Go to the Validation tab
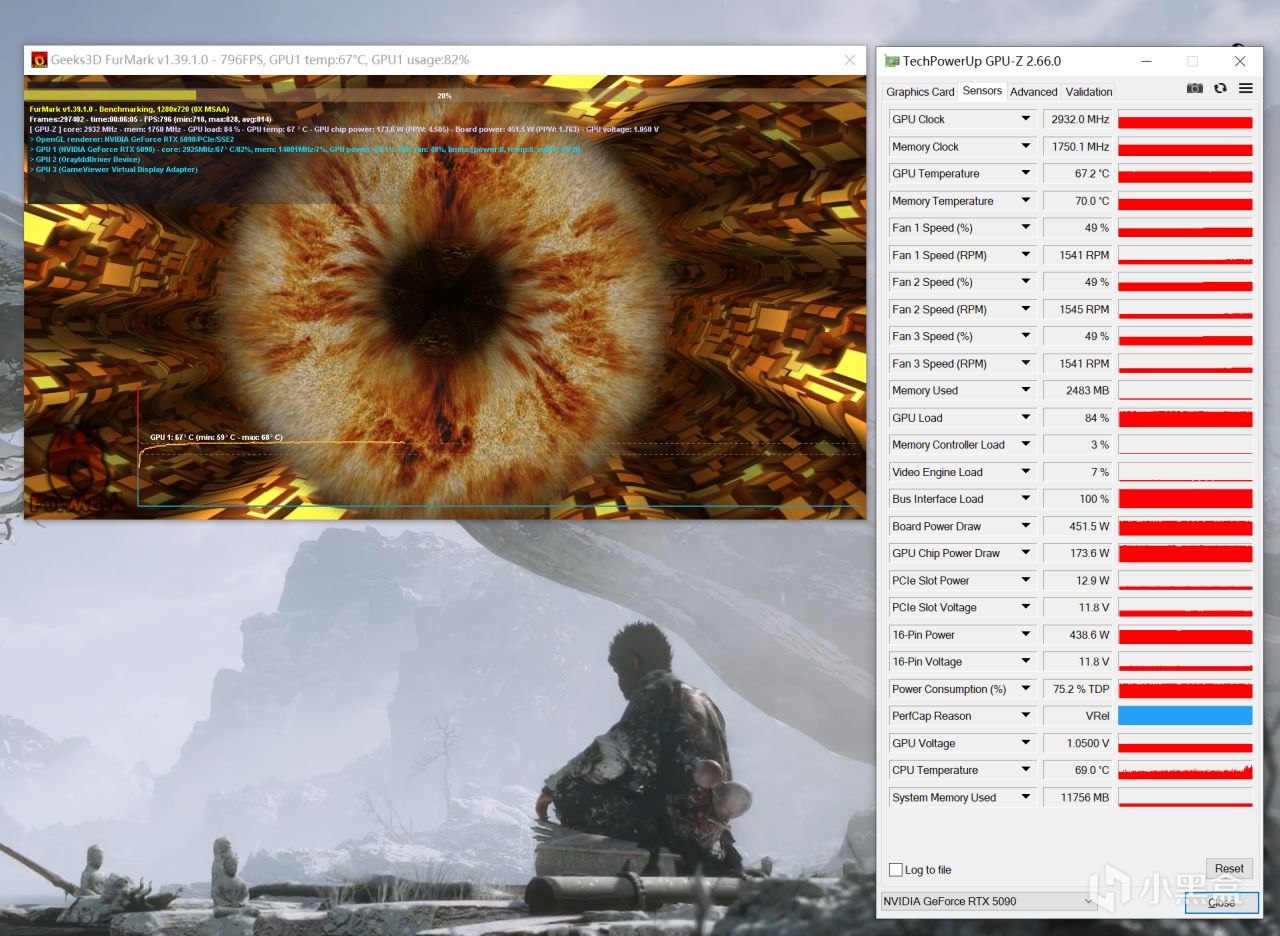The height and width of the screenshot is (936, 1280). [x=1089, y=92]
